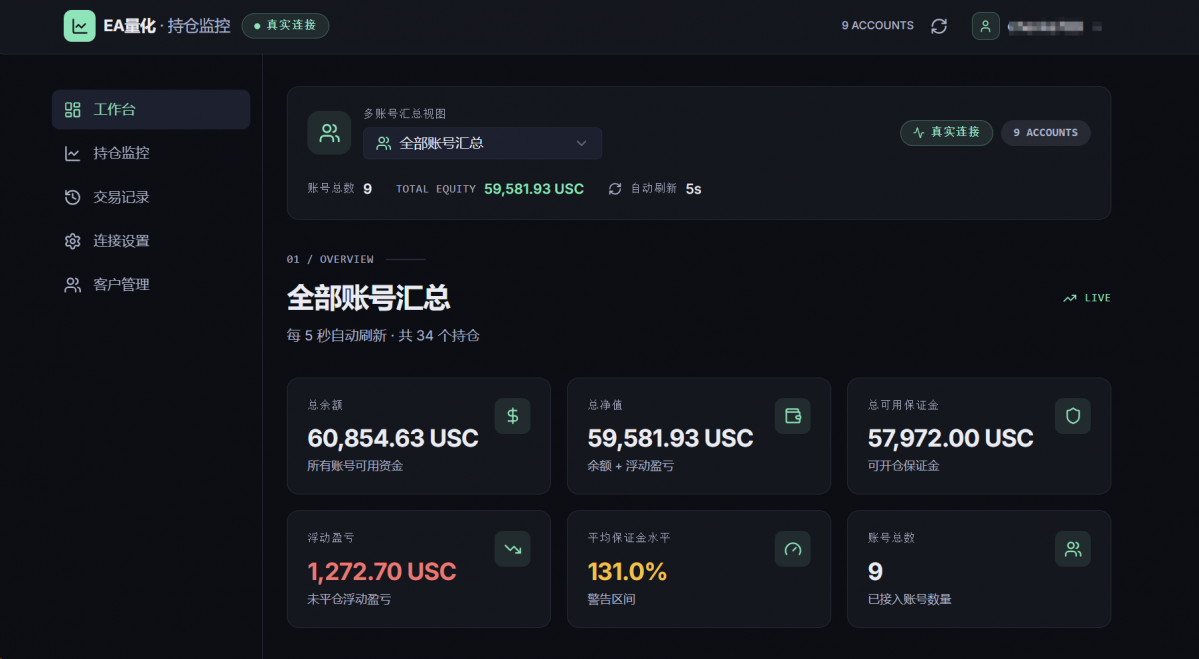This screenshot has height=659, width=1199.
Task: Click the 1,272.70 USC floating P/L value
Action: [x=382, y=572]
